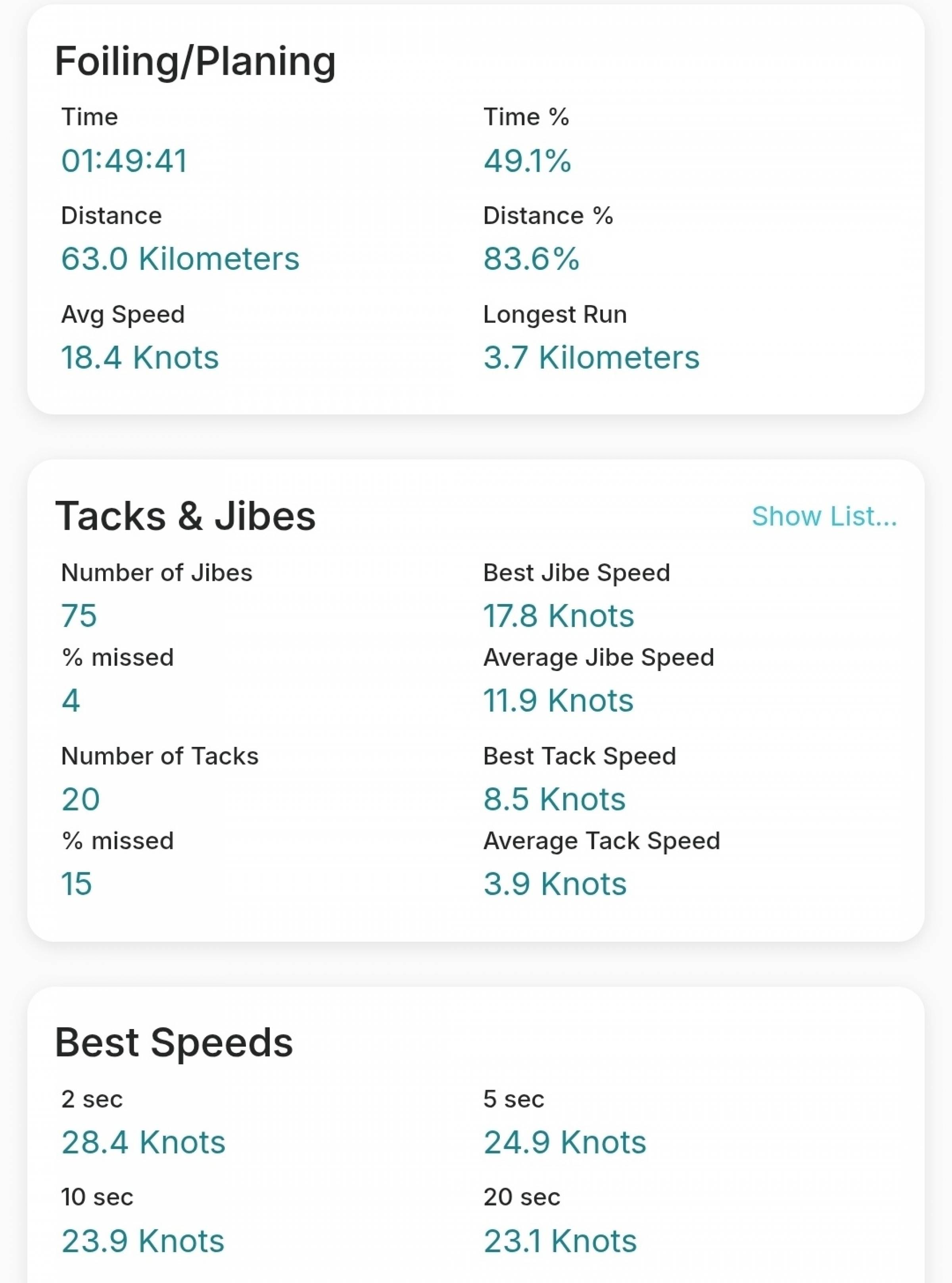Image resolution: width=952 pixels, height=1283 pixels.
Task: Select Average Tack Speed 3.9 Knots
Action: (555, 883)
